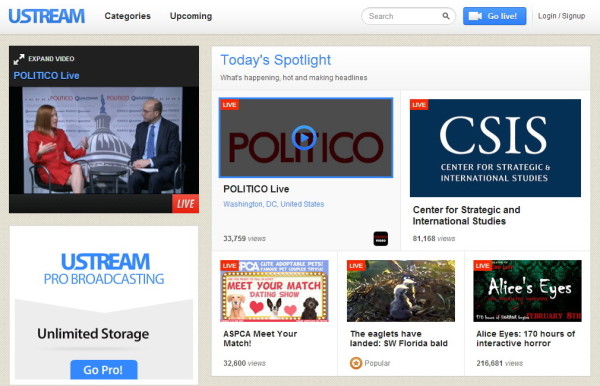Click the camera icon on Go live
This screenshot has width=600, height=386.
475,16
